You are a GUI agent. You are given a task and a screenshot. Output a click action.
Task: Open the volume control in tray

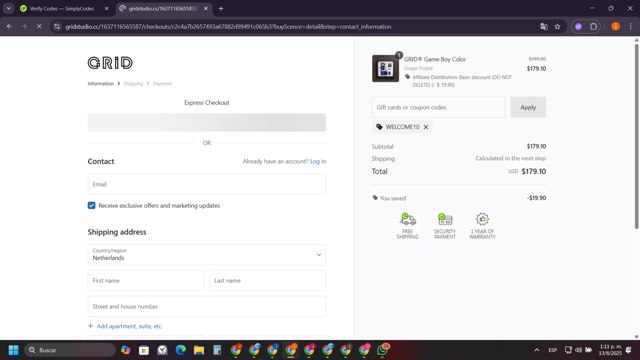click(x=578, y=350)
